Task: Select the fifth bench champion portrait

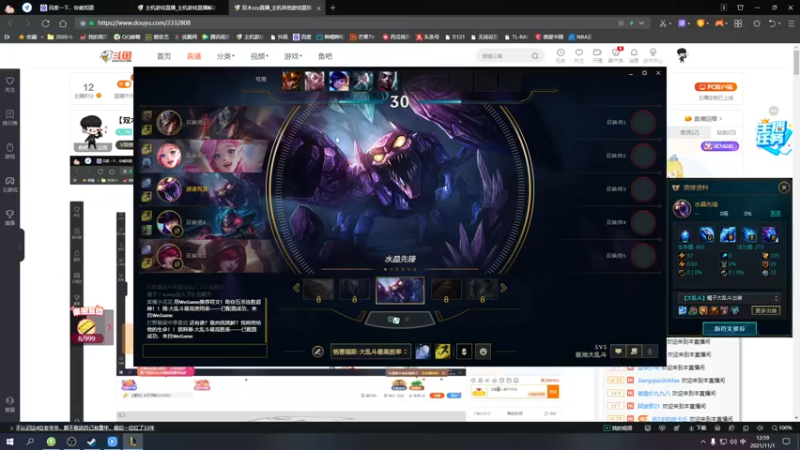Action: 387,81
